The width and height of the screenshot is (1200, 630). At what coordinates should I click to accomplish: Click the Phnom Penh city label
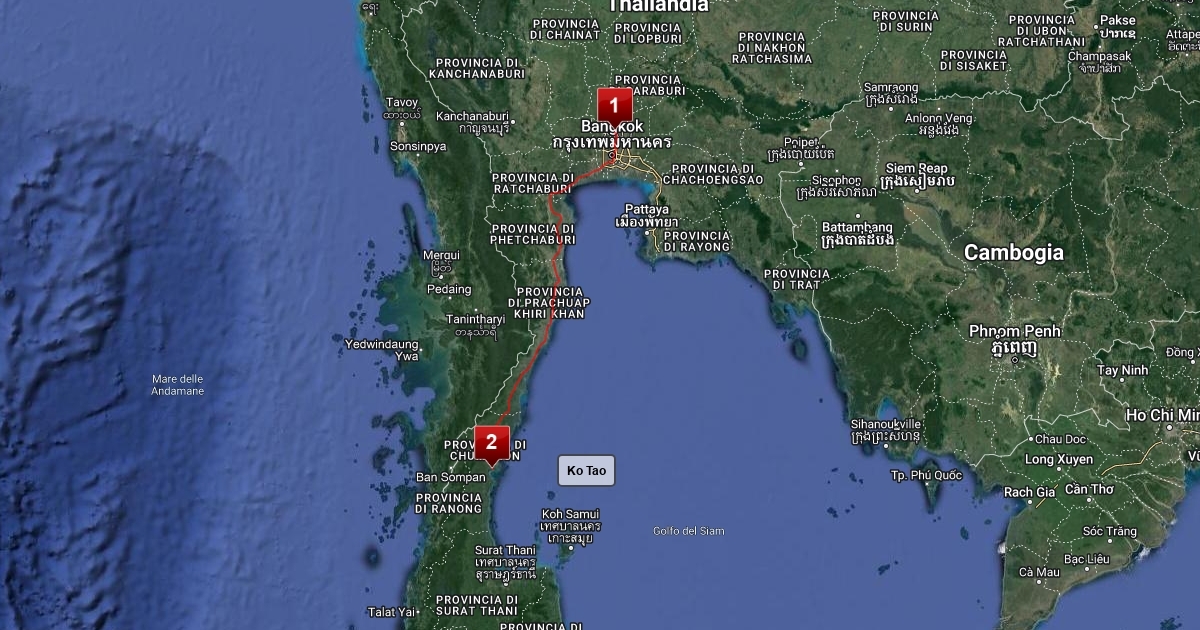coord(1014,331)
